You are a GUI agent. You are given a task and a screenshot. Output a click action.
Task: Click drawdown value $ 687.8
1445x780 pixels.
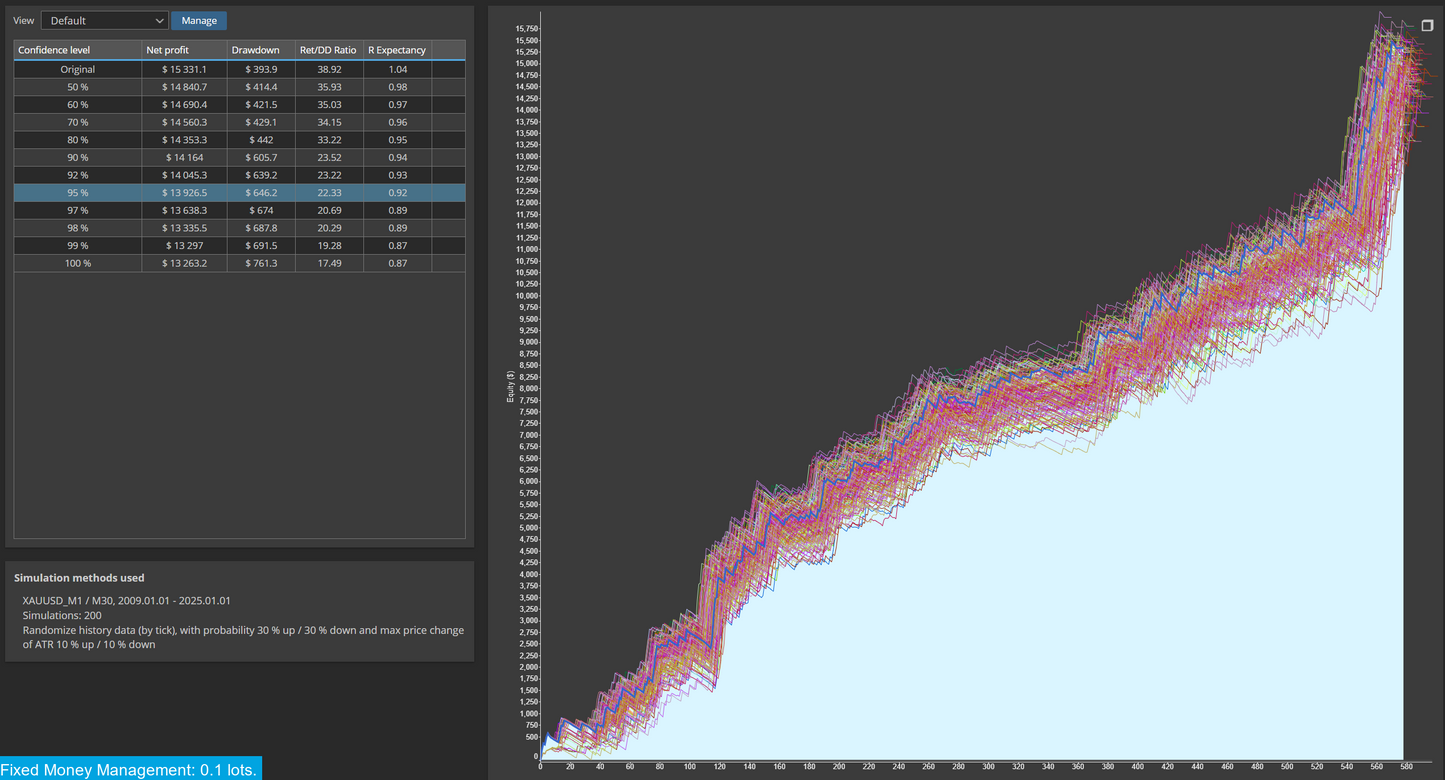[261, 228]
